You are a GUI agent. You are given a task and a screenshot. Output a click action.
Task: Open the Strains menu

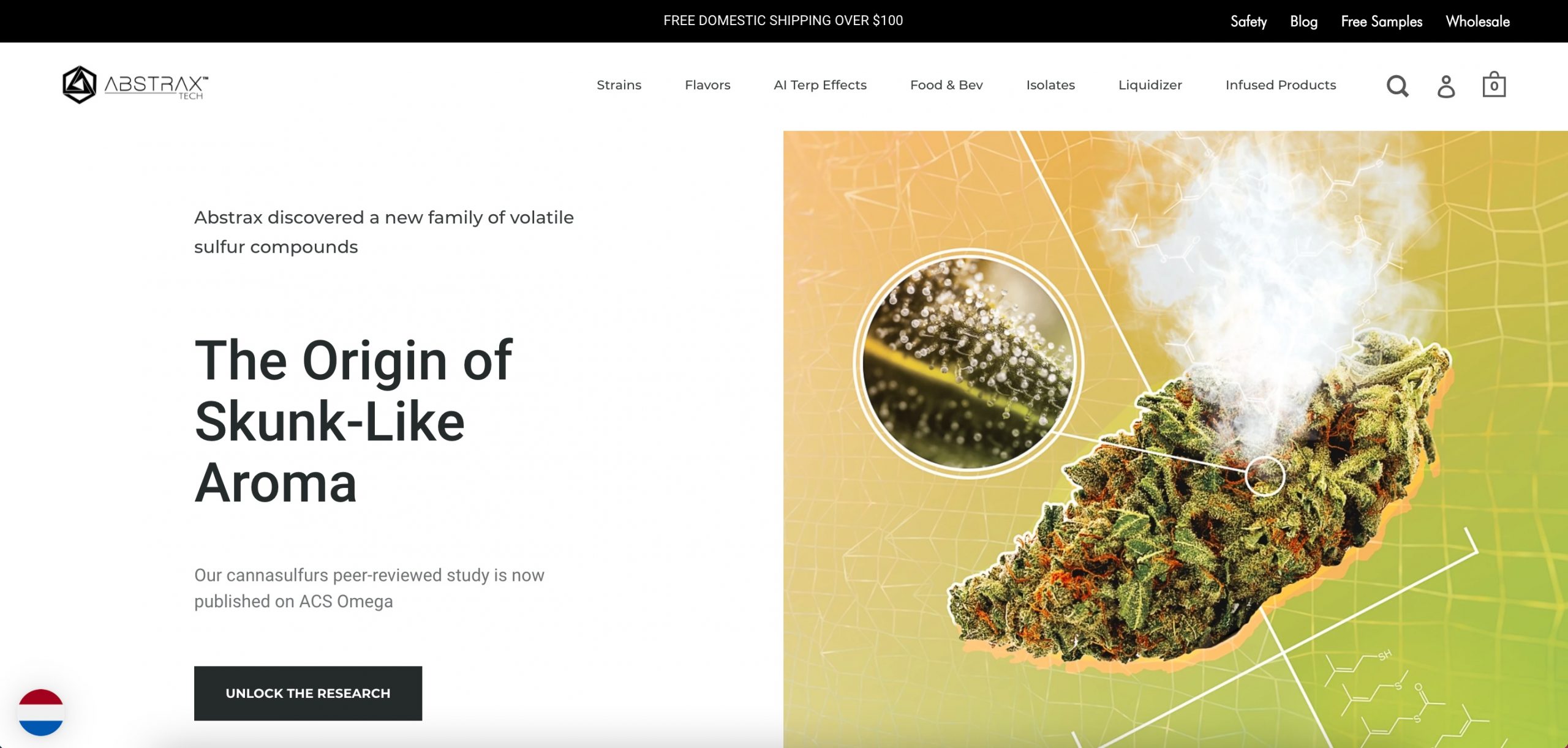[619, 85]
